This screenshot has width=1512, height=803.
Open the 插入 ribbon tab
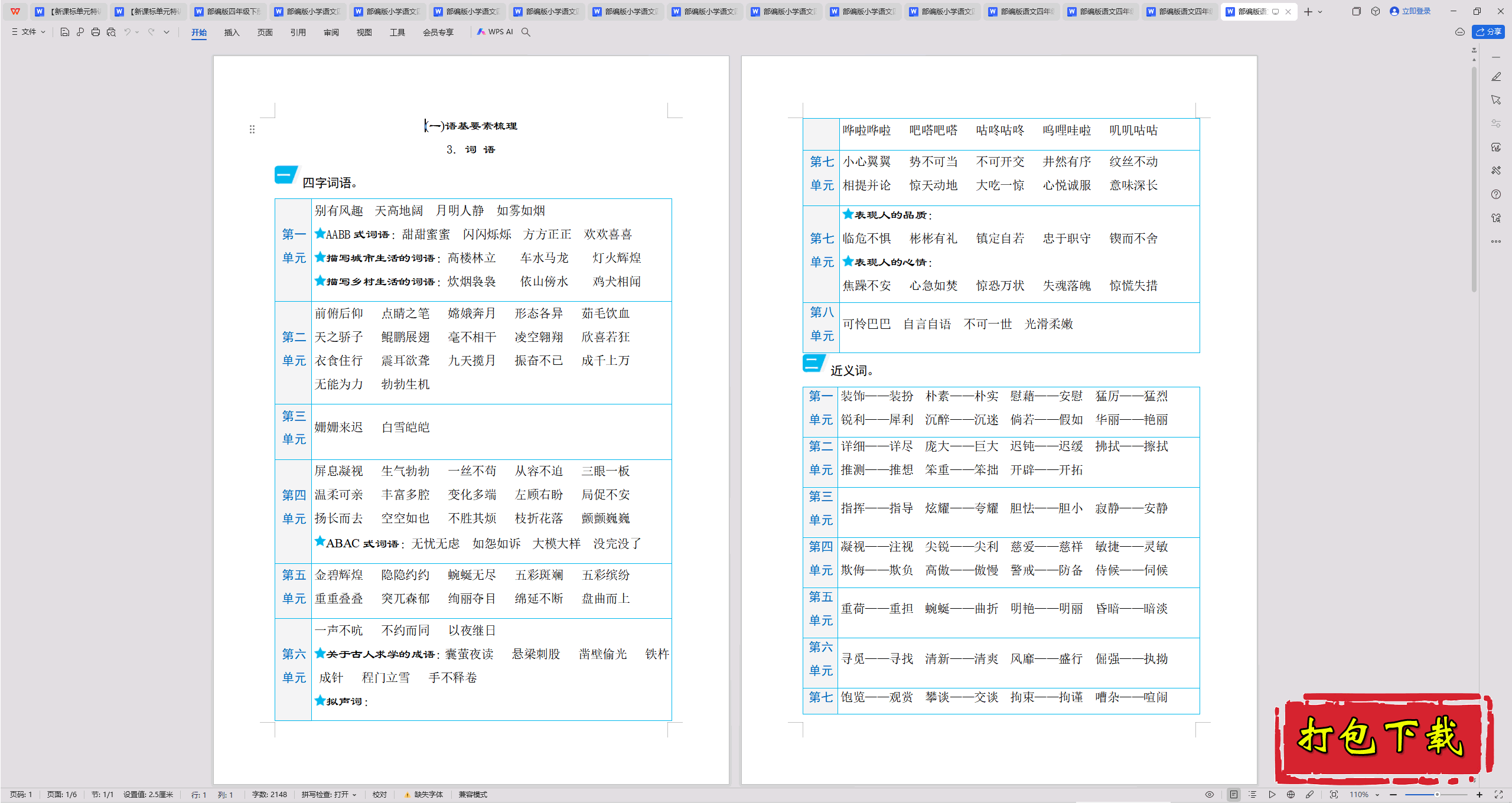(232, 32)
